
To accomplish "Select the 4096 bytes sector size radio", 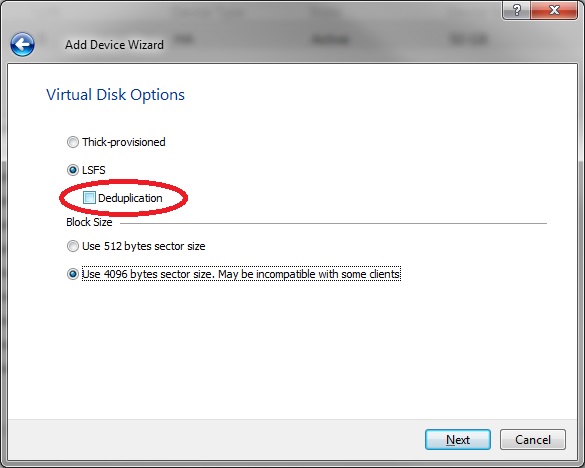I will click(73, 274).
